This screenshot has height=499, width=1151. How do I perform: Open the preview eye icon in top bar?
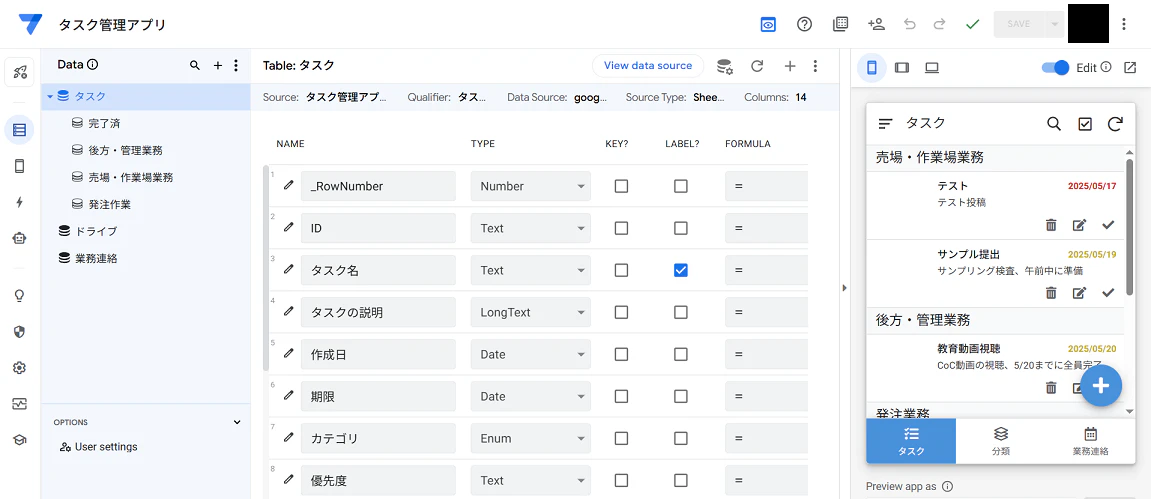pos(768,24)
